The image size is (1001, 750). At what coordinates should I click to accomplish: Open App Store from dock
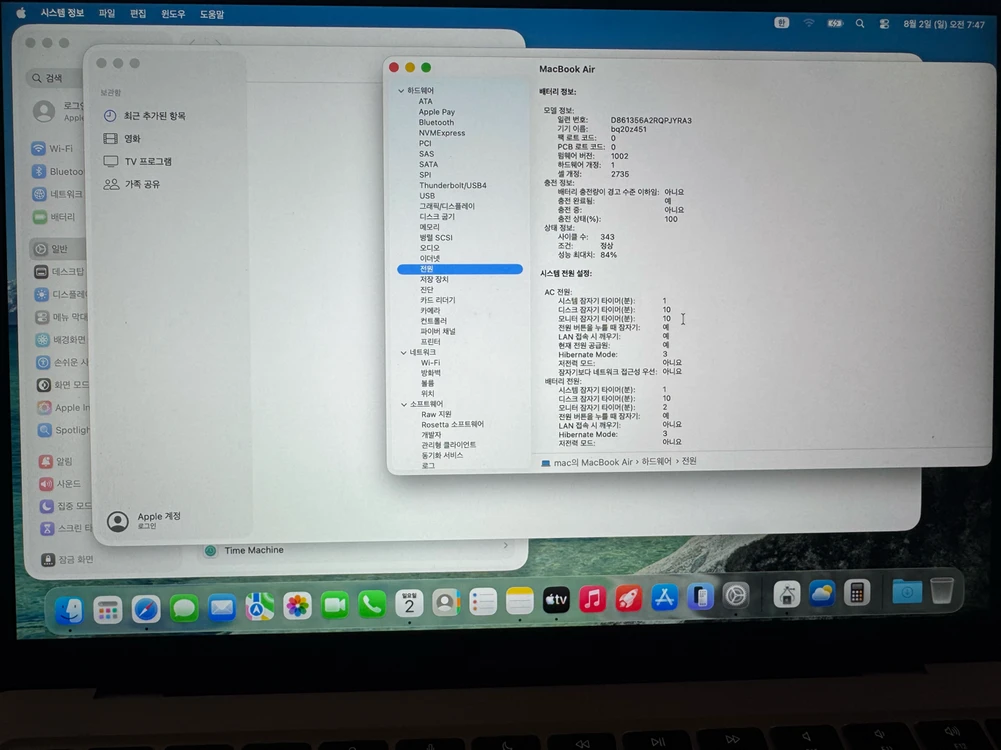pos(665,597)
